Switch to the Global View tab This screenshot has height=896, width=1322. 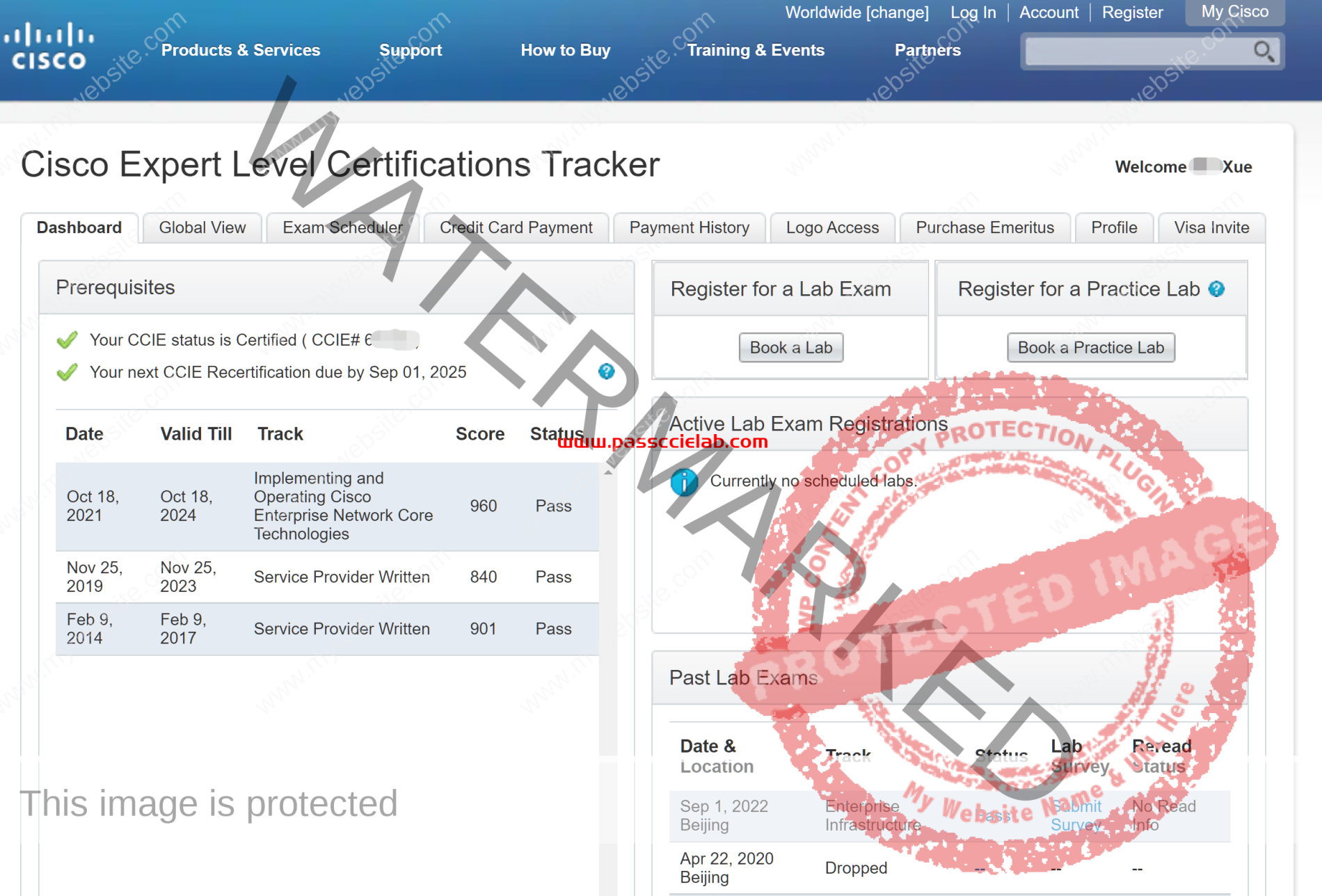(x=202, y=228)
